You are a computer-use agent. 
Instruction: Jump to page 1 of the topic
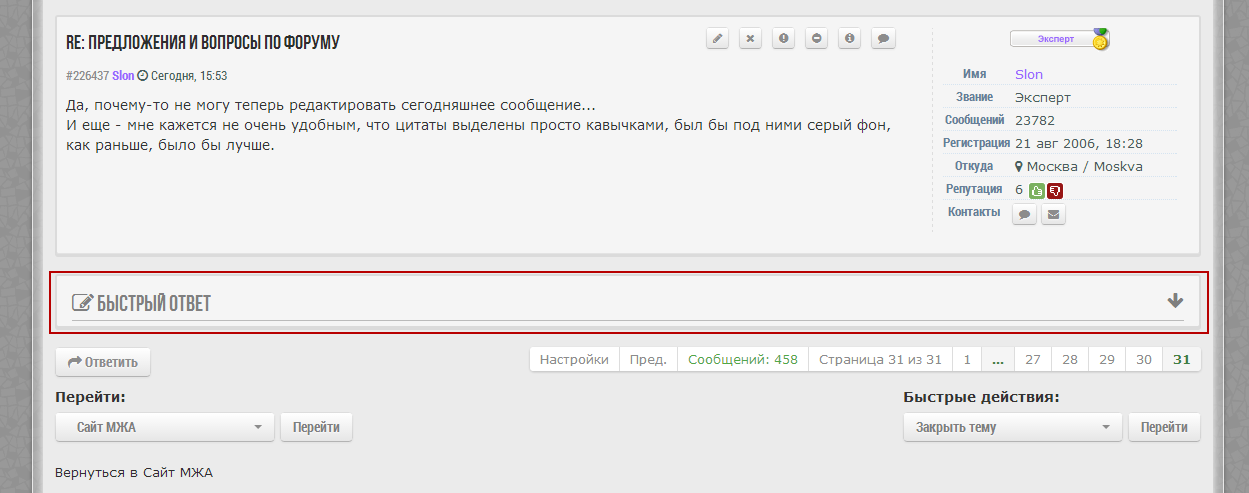point(966,360)
